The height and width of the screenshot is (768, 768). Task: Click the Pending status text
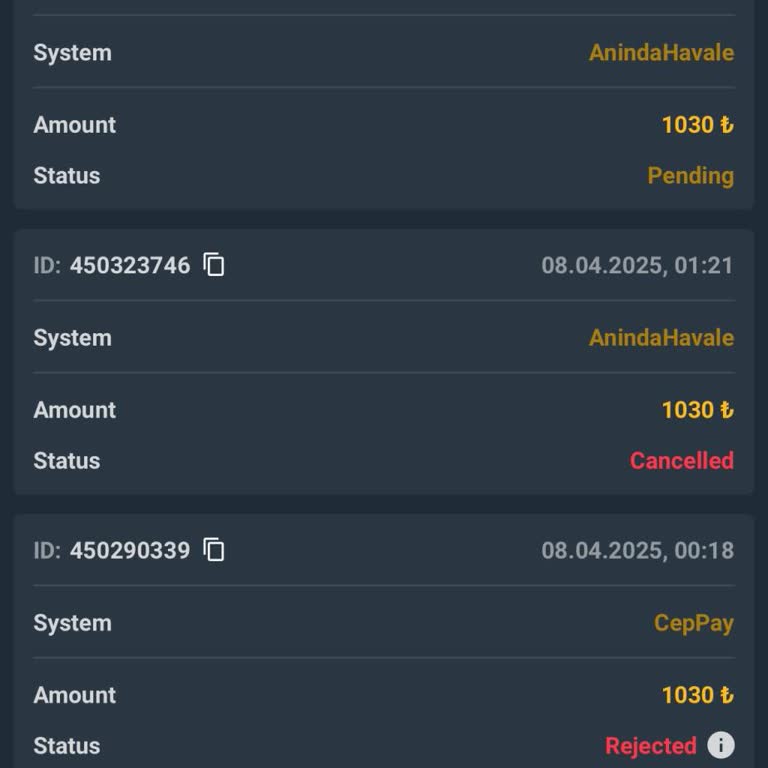click(690, 176)
